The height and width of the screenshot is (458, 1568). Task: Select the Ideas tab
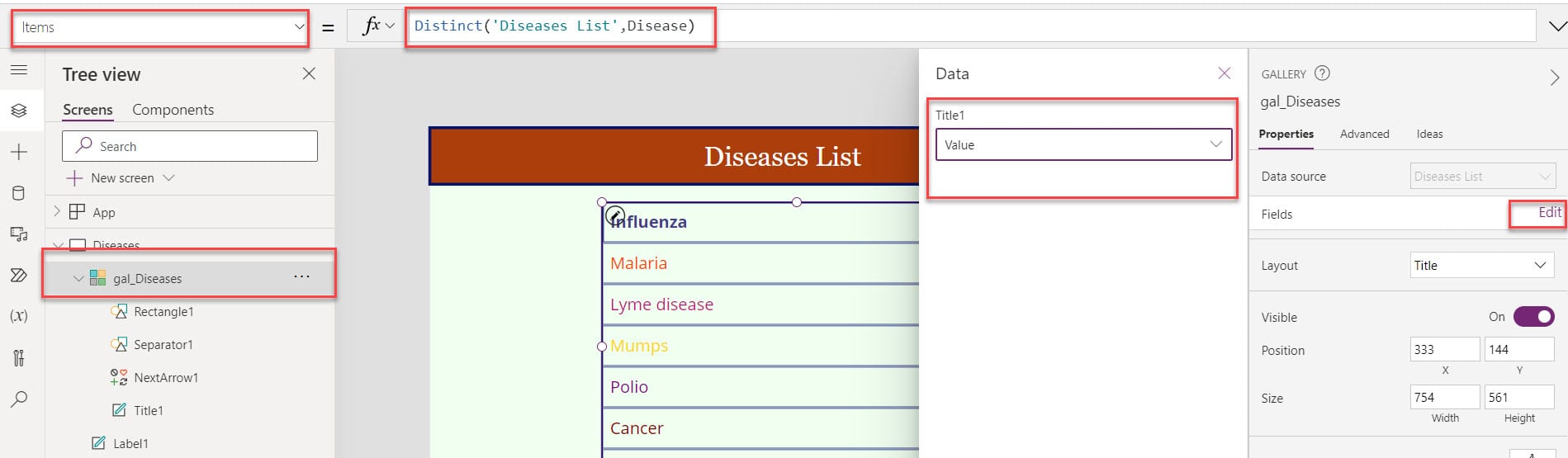1429,134
